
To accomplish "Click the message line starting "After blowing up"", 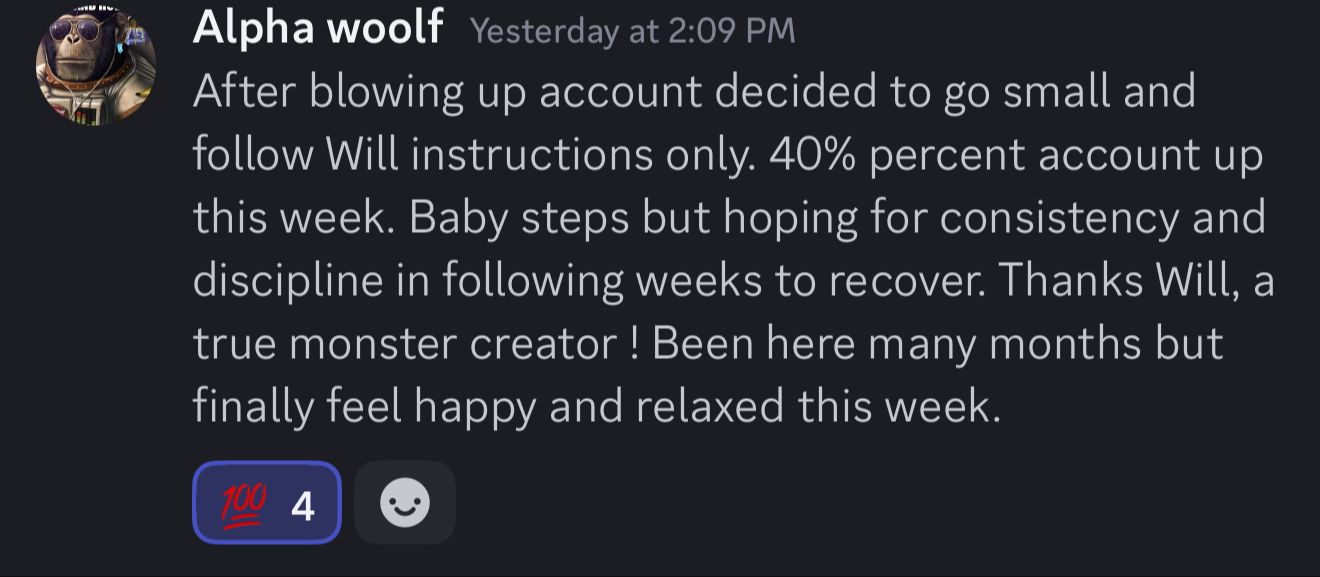I will click(694, 92).
